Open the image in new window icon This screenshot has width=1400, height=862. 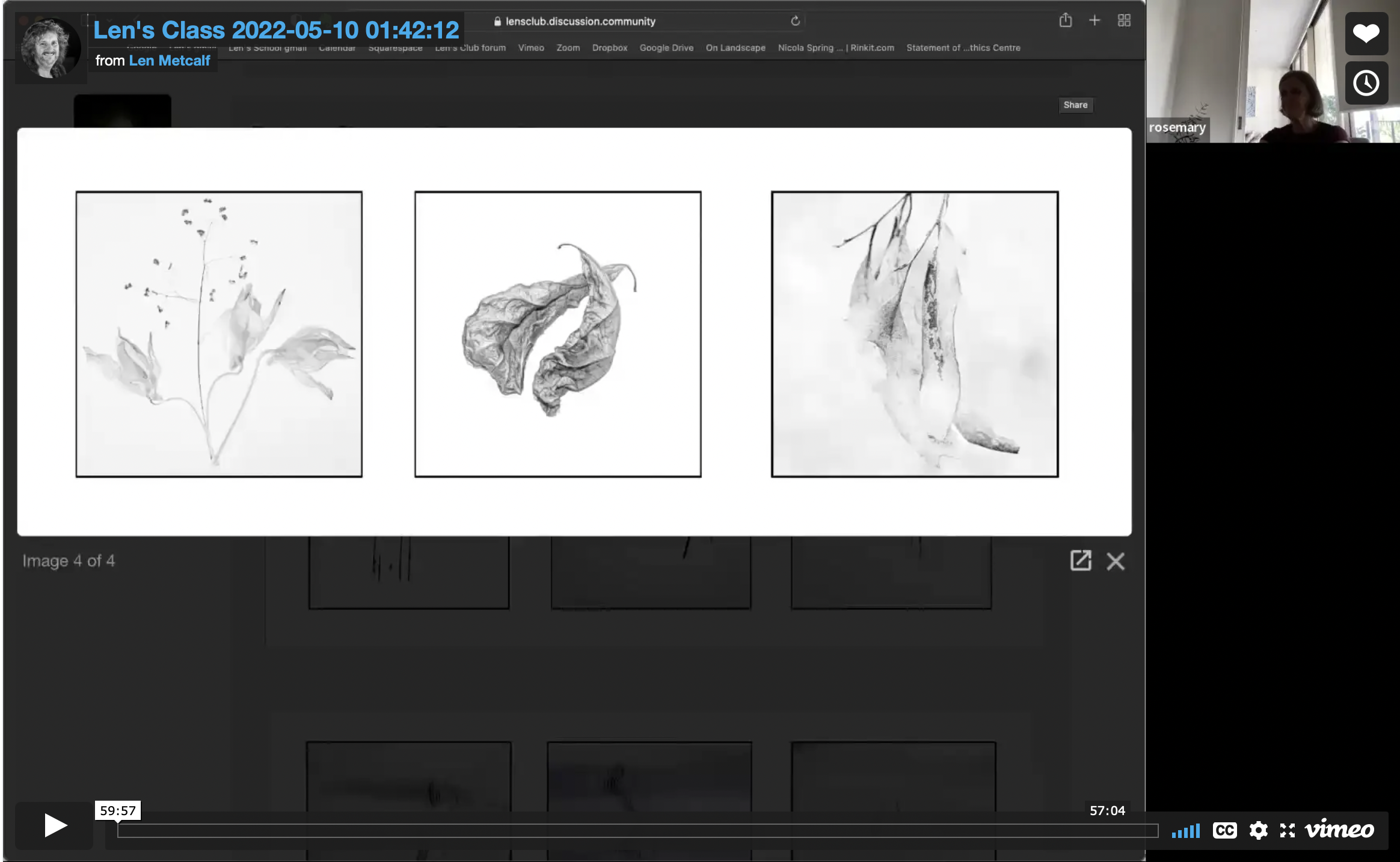pyautogui.click(x=1081, y=561)
